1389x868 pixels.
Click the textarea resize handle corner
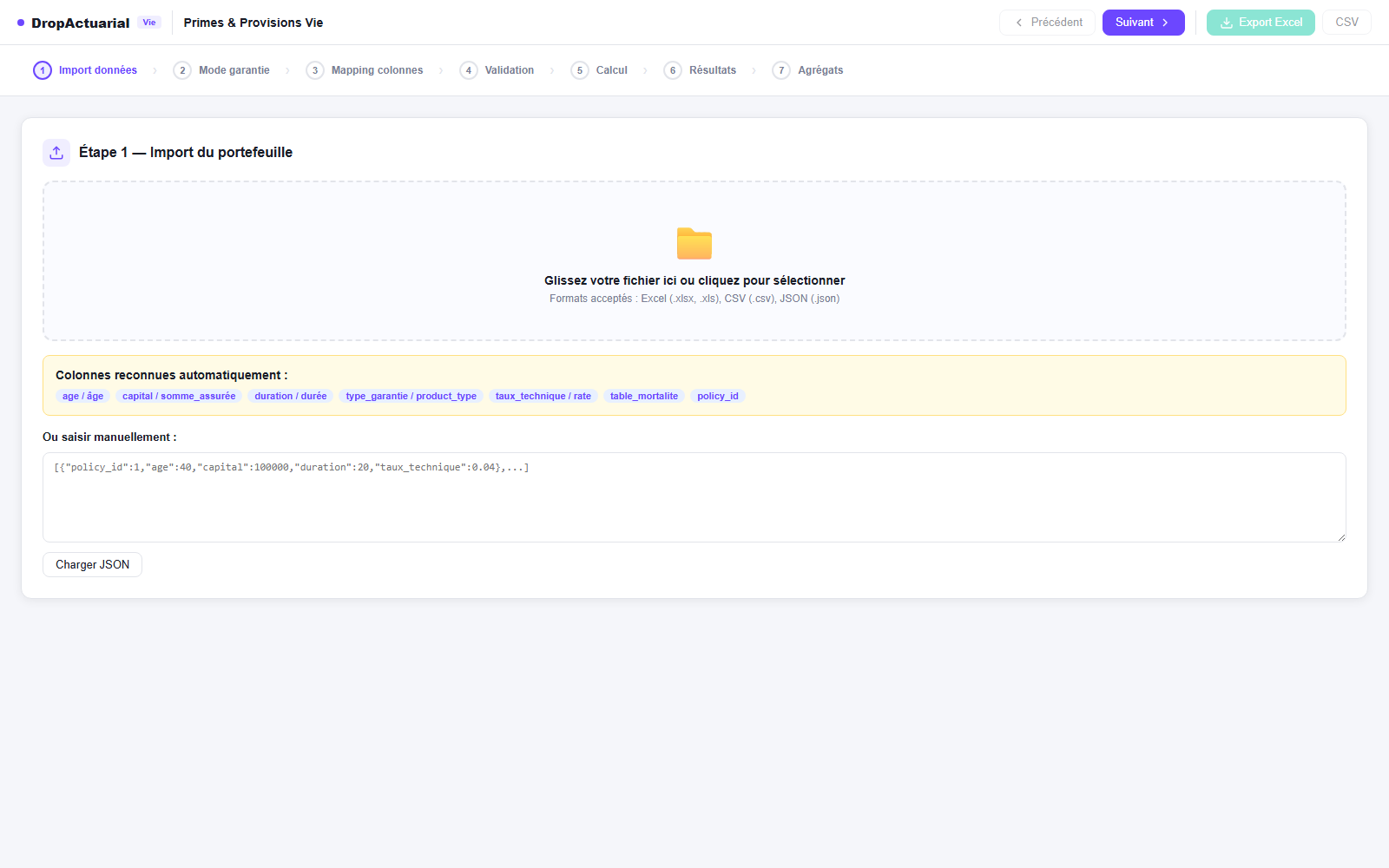click(x=1341, y=537)
